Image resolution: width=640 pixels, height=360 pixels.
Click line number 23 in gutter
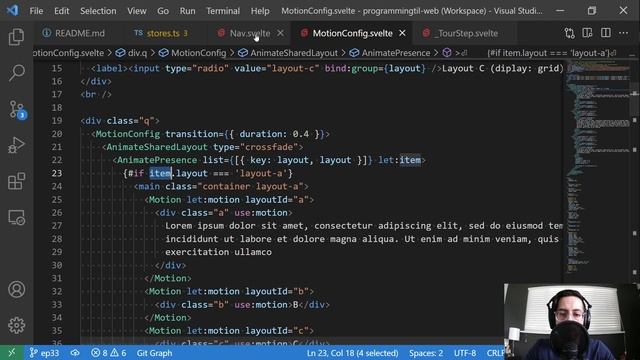pyautogui.click(x=57, y=173)
